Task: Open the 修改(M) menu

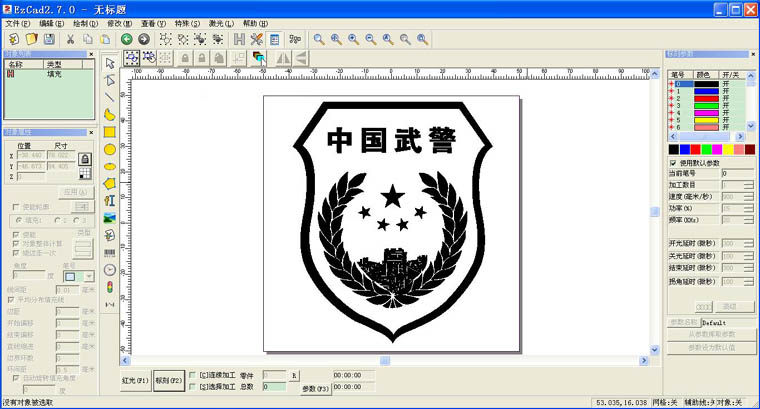Action: coord(119,23)
